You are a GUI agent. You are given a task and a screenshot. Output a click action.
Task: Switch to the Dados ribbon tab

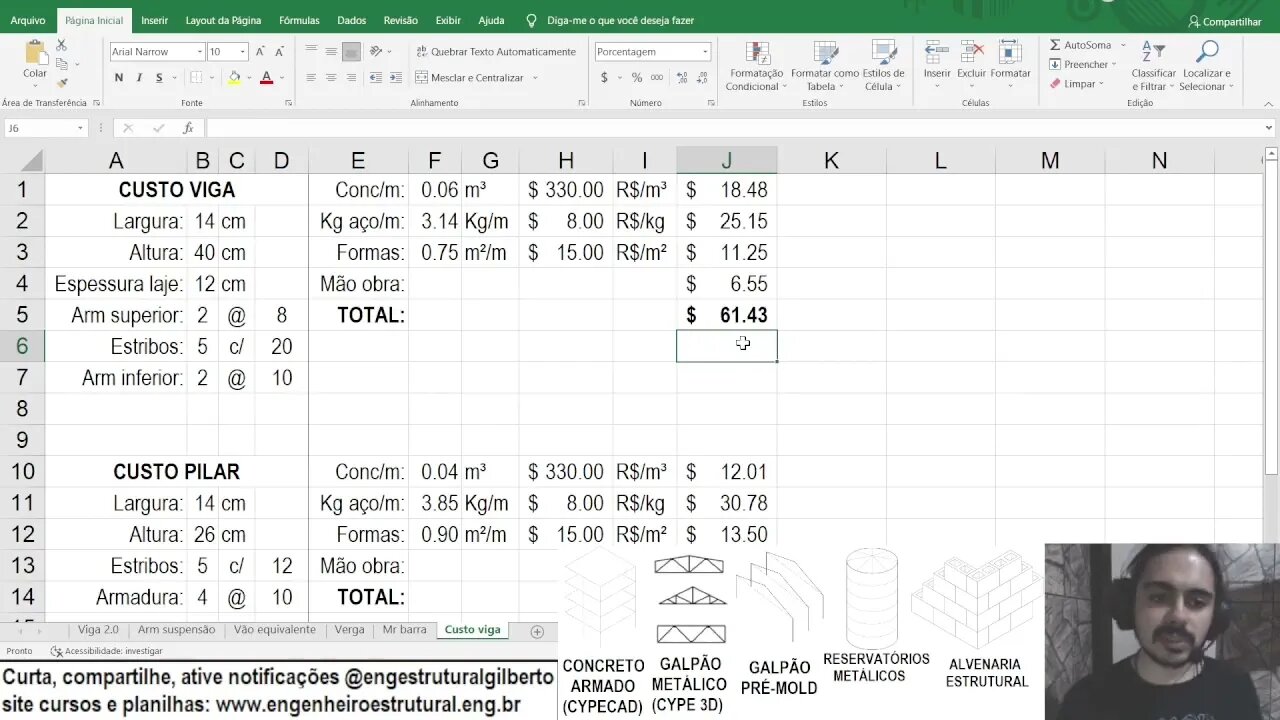(x=351, y=20)
